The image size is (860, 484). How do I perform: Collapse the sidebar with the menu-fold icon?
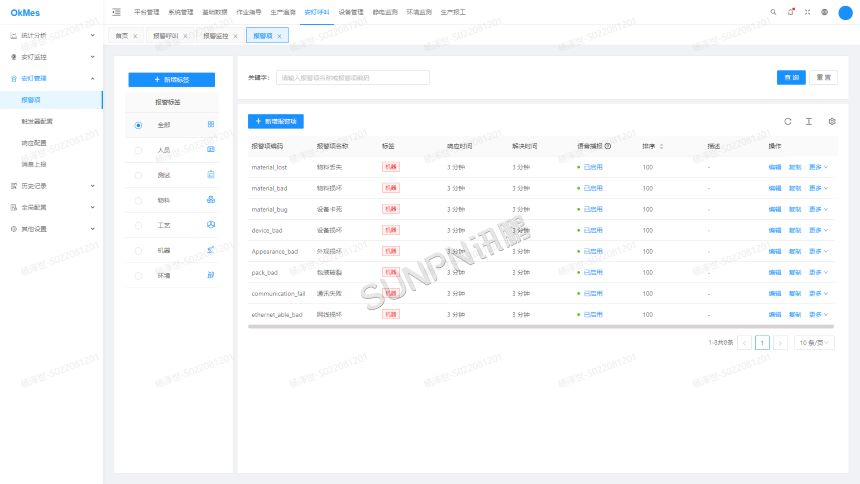pyautogui.click(x=117, y=12)
